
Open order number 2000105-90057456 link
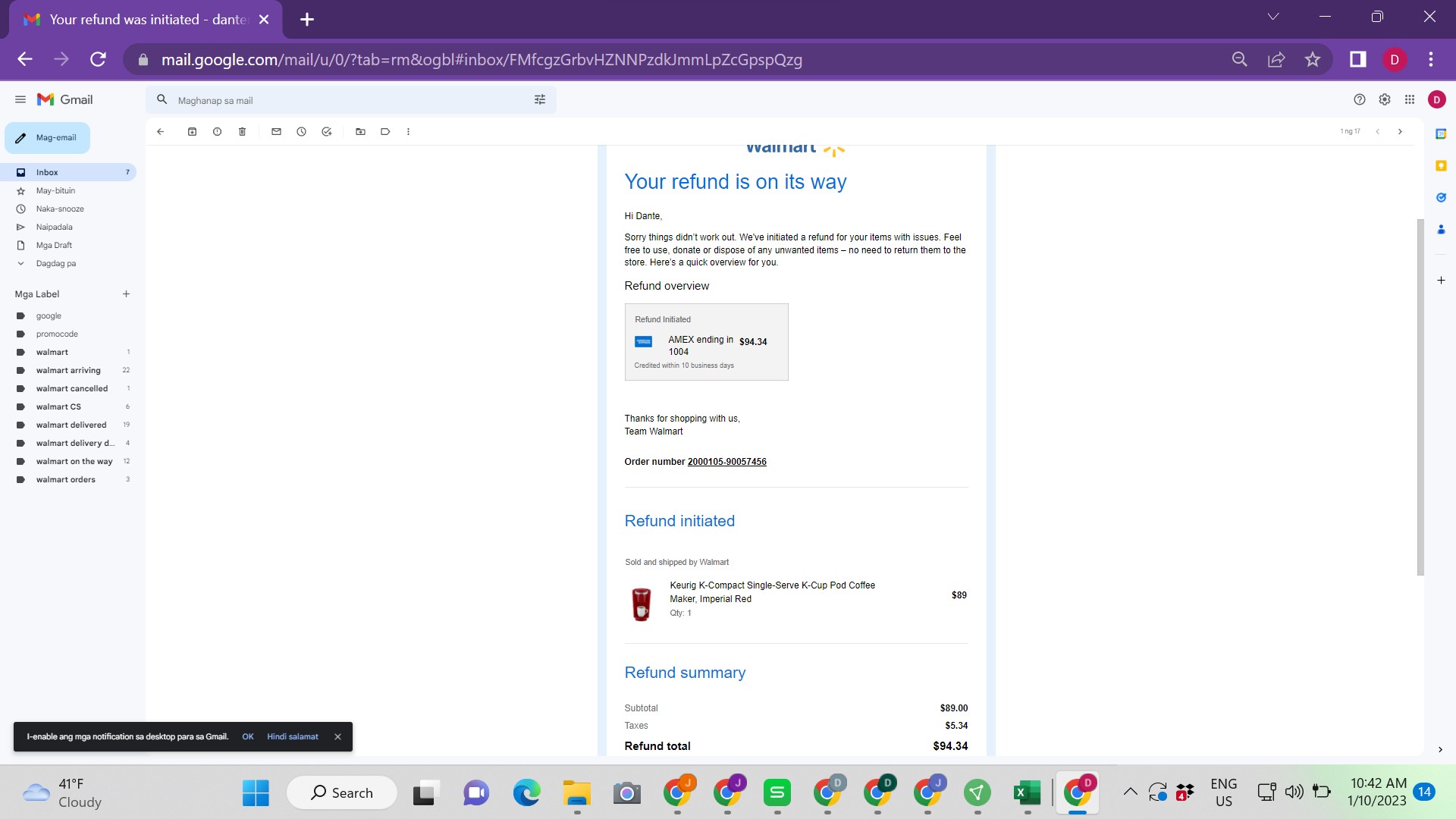726,462
